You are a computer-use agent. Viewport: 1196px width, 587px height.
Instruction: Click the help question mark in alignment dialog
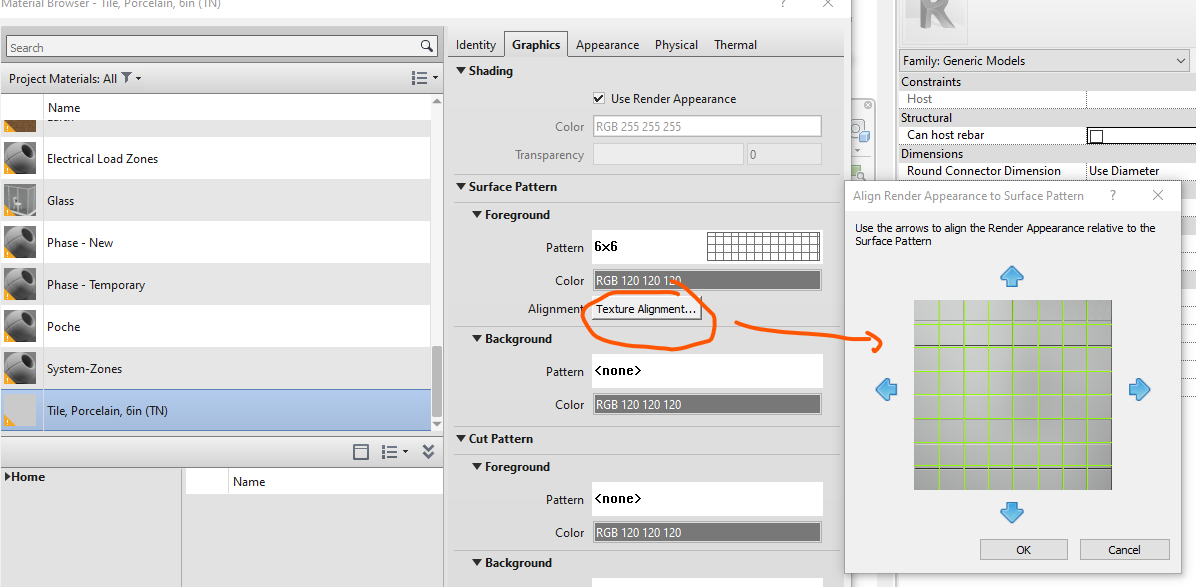[1112, 196]
